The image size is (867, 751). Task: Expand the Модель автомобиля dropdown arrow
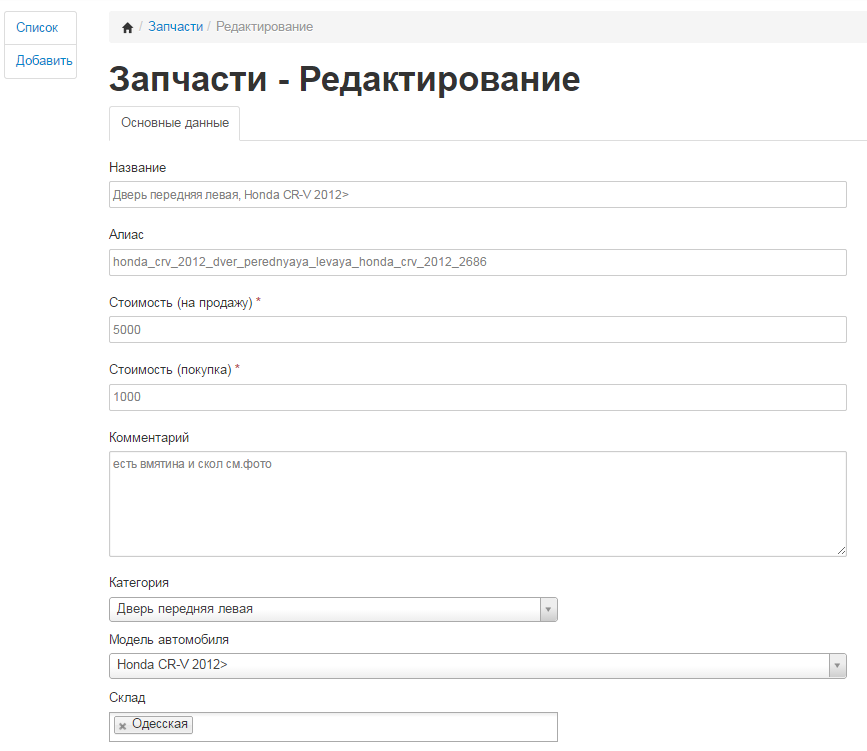[x=836, y=665]
